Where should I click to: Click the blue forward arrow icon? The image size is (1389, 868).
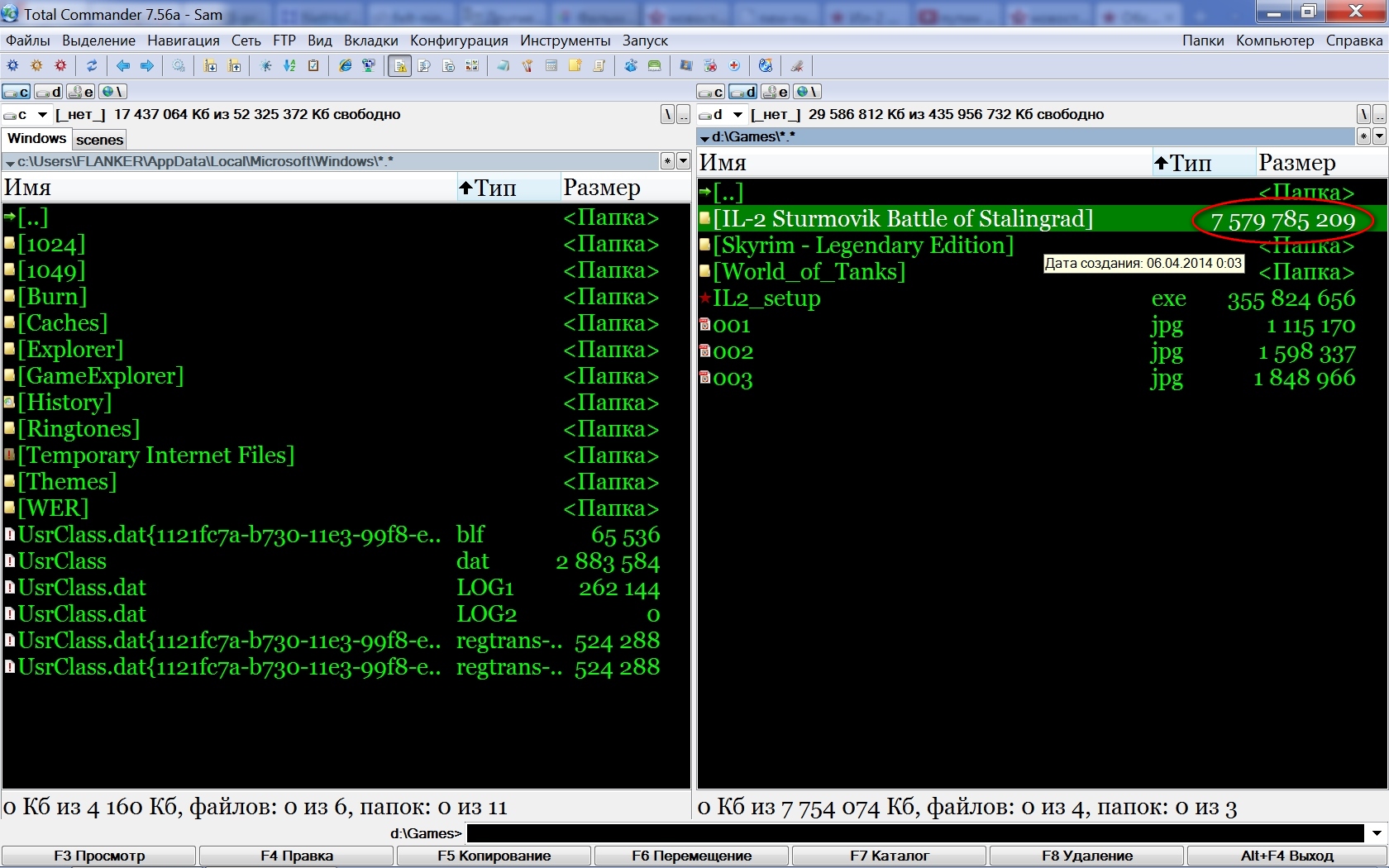pos(147,66)
